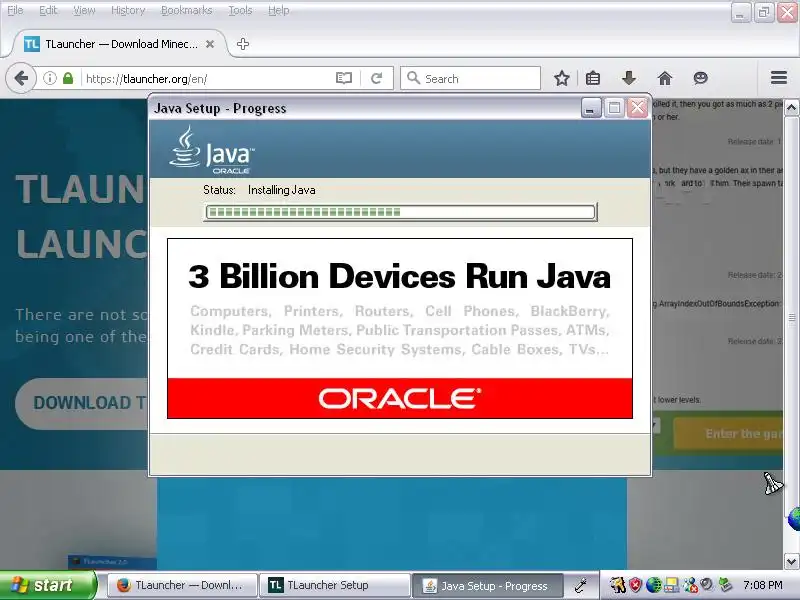This screenshot has width=800, height=600.
Task: Click the pen icon beside the taskbar
Action: 581,585
